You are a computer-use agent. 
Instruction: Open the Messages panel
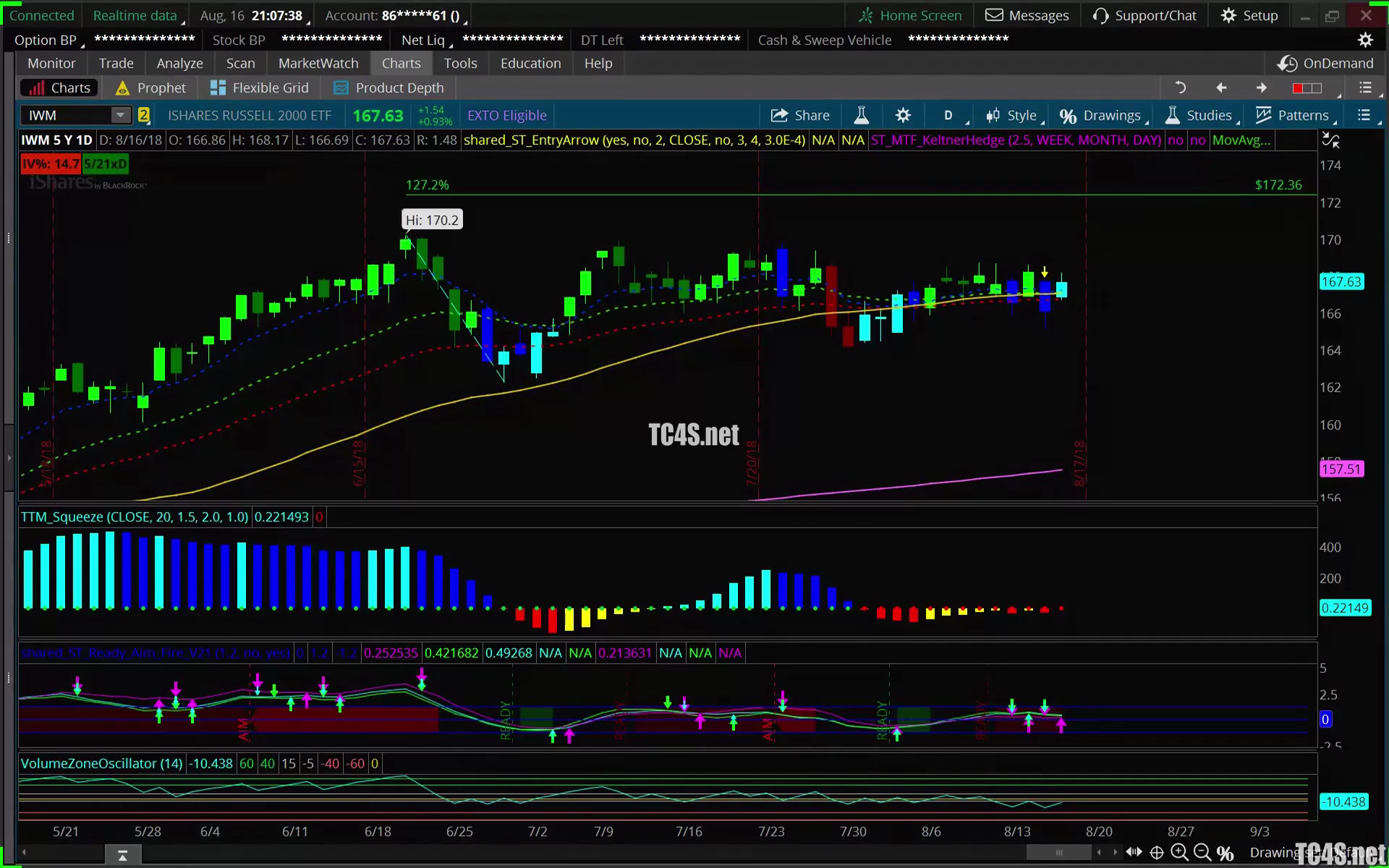(1027, 15)
